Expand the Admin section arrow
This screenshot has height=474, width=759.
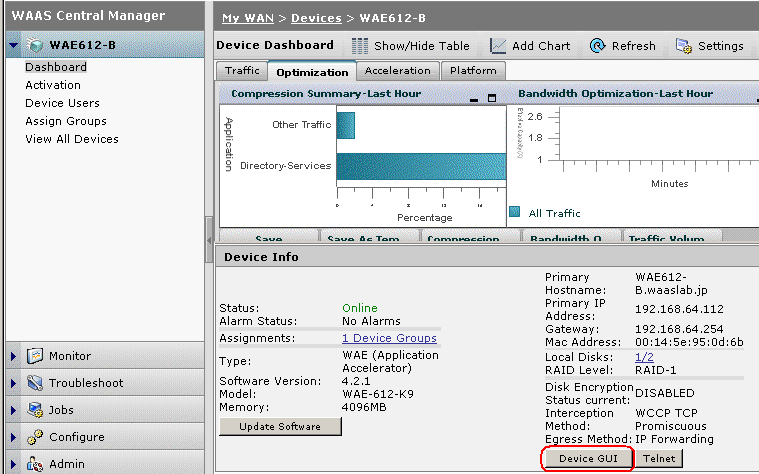click(x=13, y=464)
